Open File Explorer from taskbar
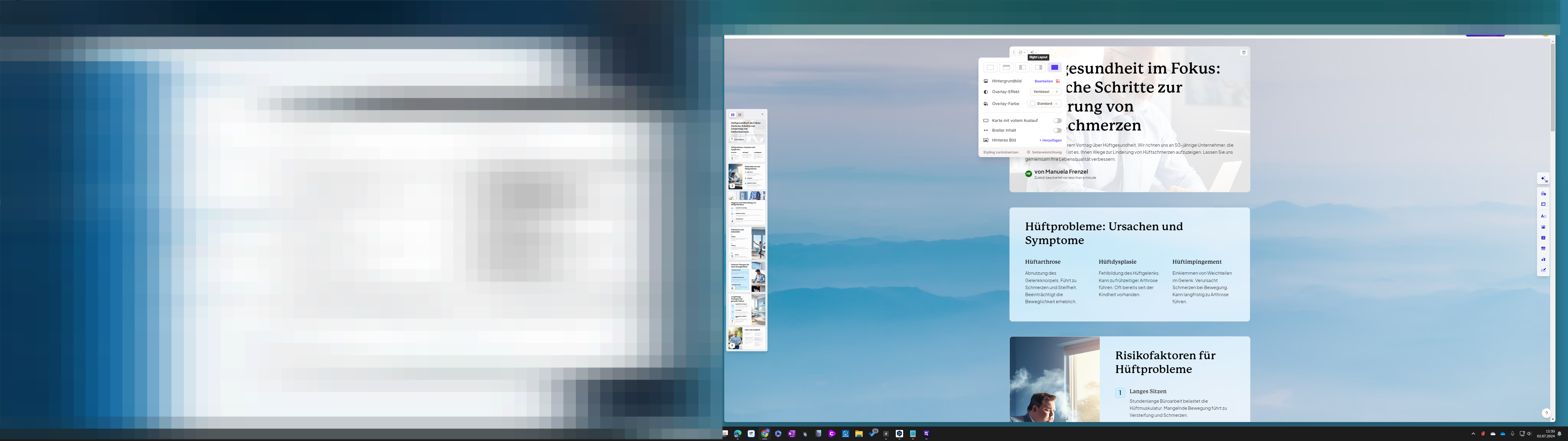Screen dimensions: 1568x441 click(x=859, y=434)
